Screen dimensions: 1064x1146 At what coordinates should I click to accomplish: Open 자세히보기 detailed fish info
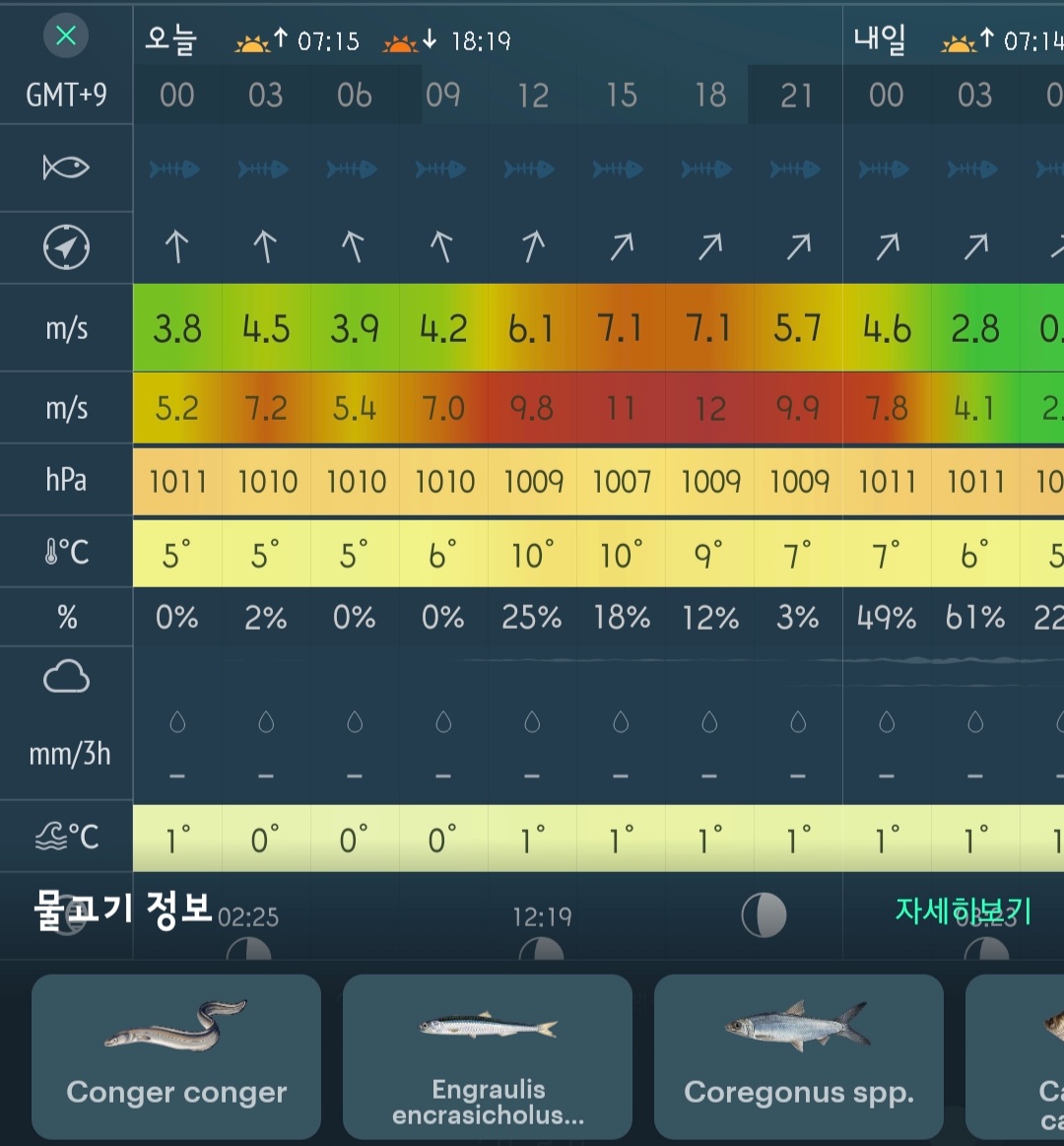pos(964,910)
